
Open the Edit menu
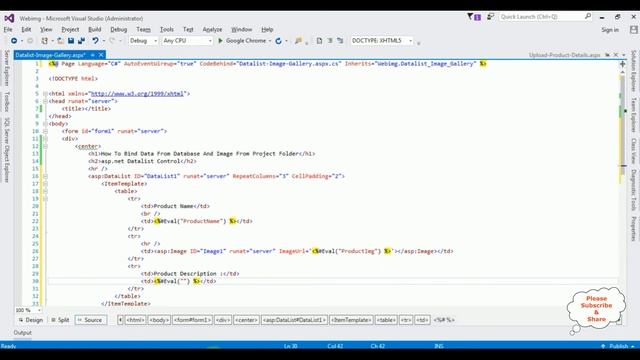tap(26, 30)
